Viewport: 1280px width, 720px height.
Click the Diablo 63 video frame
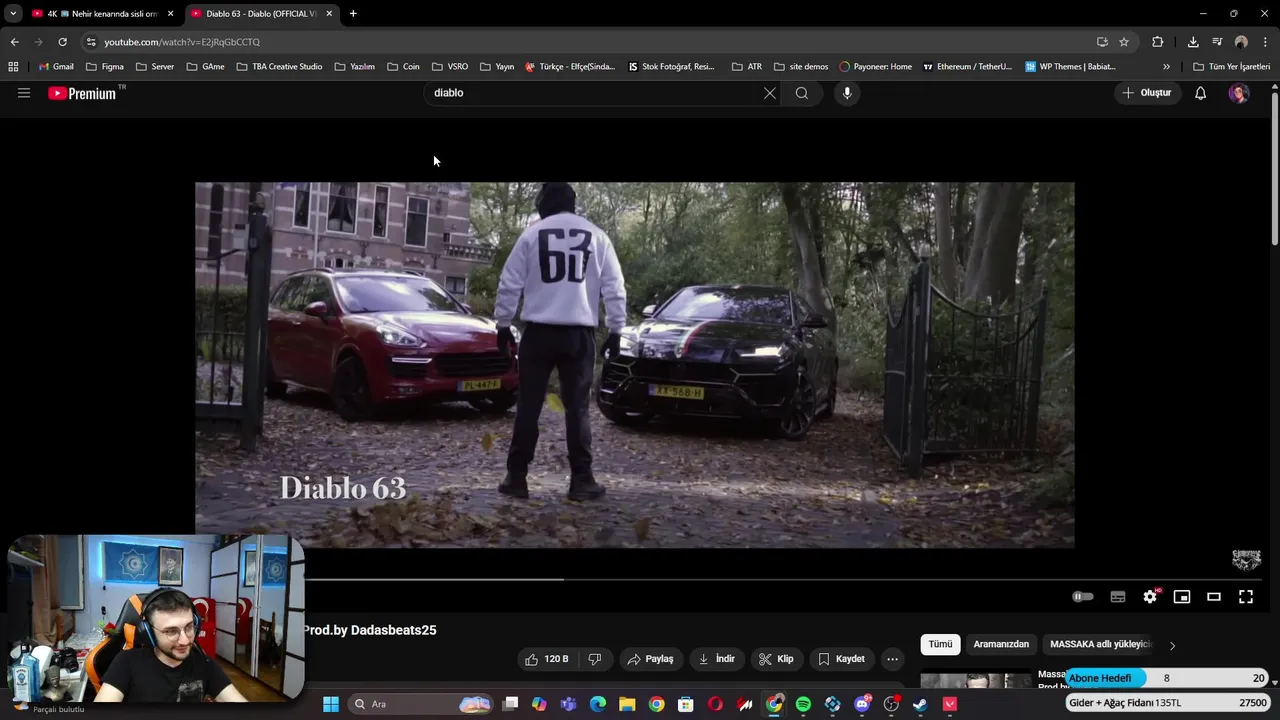click(x=634, y=364)
